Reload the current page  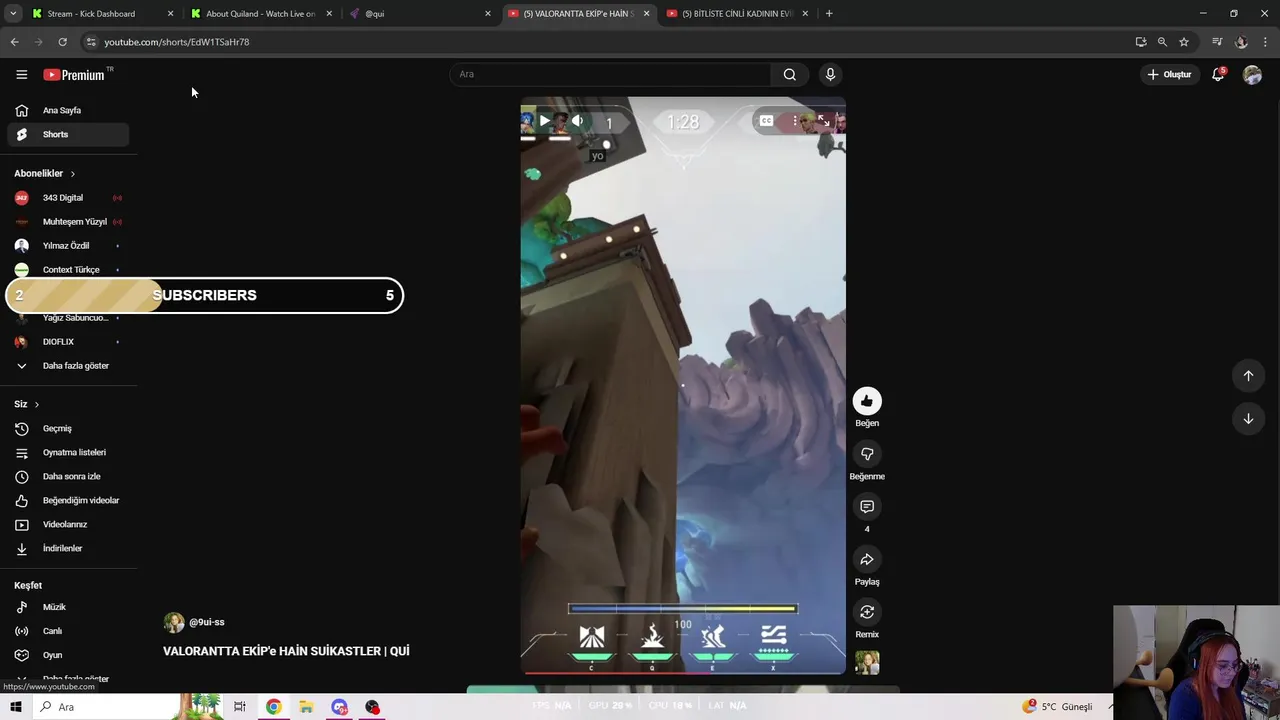62,42
